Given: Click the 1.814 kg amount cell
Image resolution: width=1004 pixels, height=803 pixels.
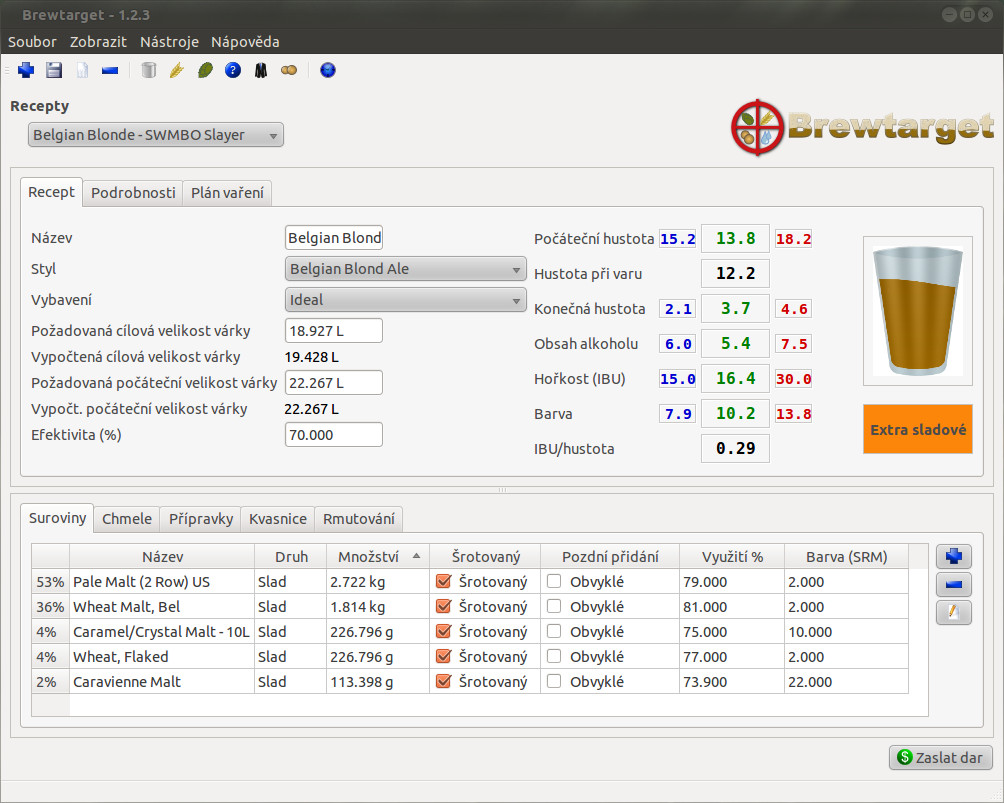Looking at the screenshot, I should (x=378, y=606).
